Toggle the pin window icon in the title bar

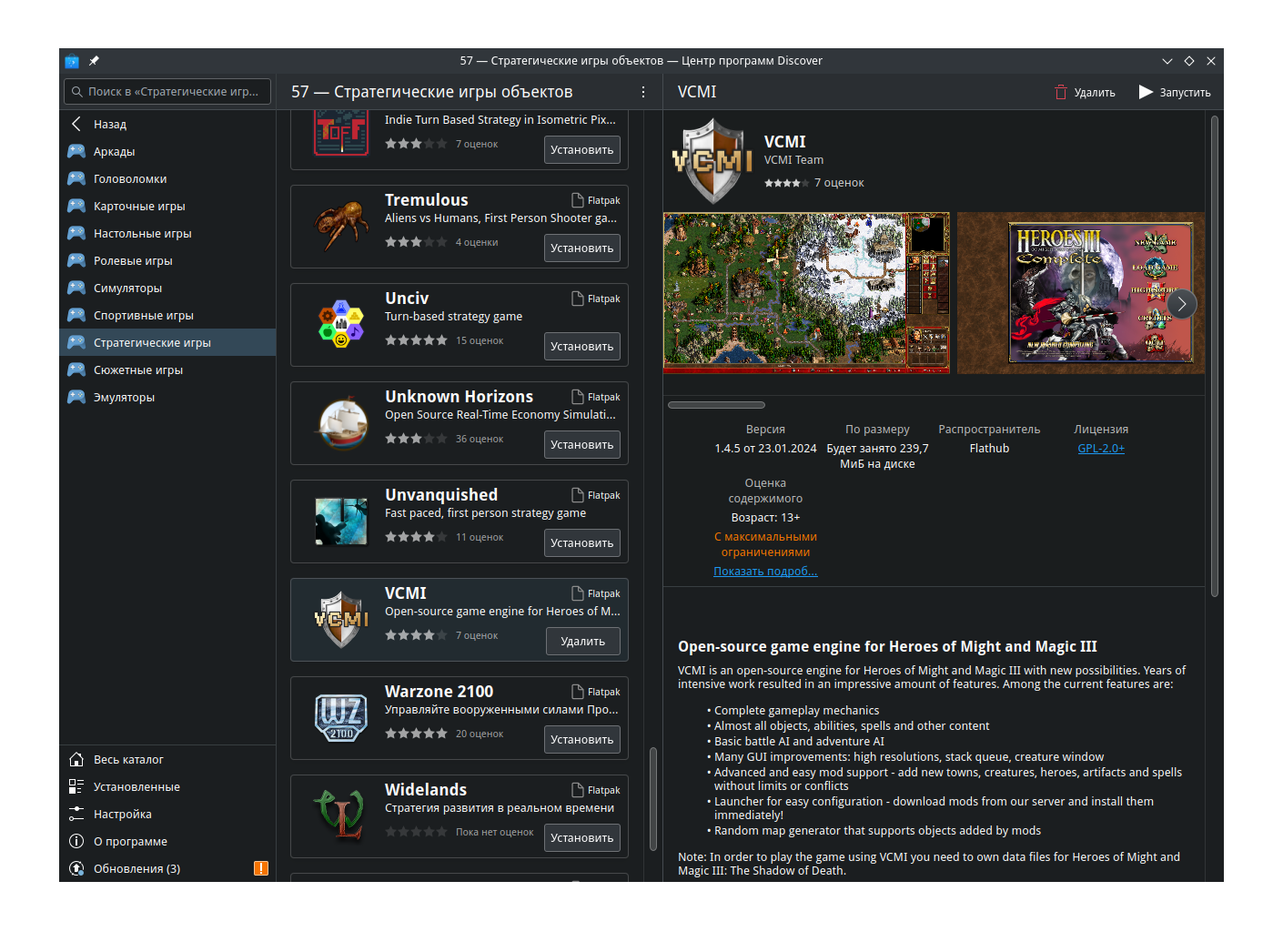click(x=94, y=61)
